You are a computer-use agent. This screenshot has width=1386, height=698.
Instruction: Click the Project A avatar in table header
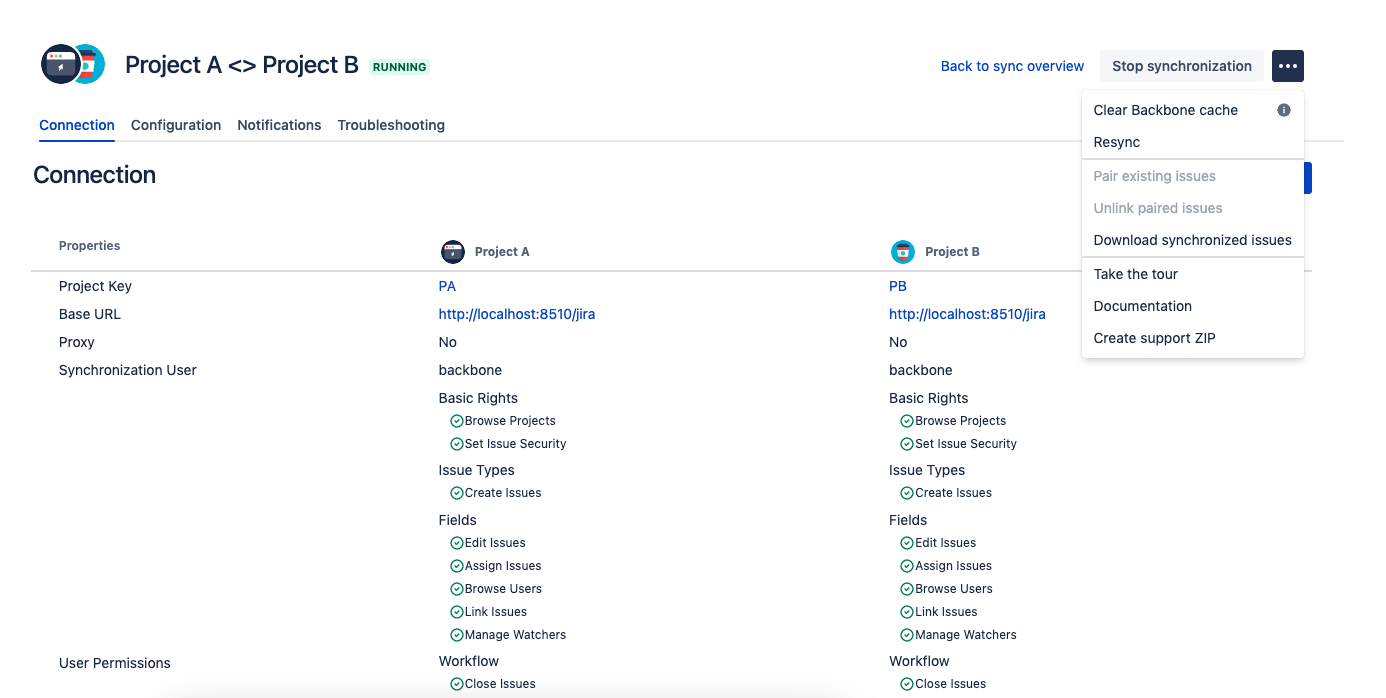(453, 252)
